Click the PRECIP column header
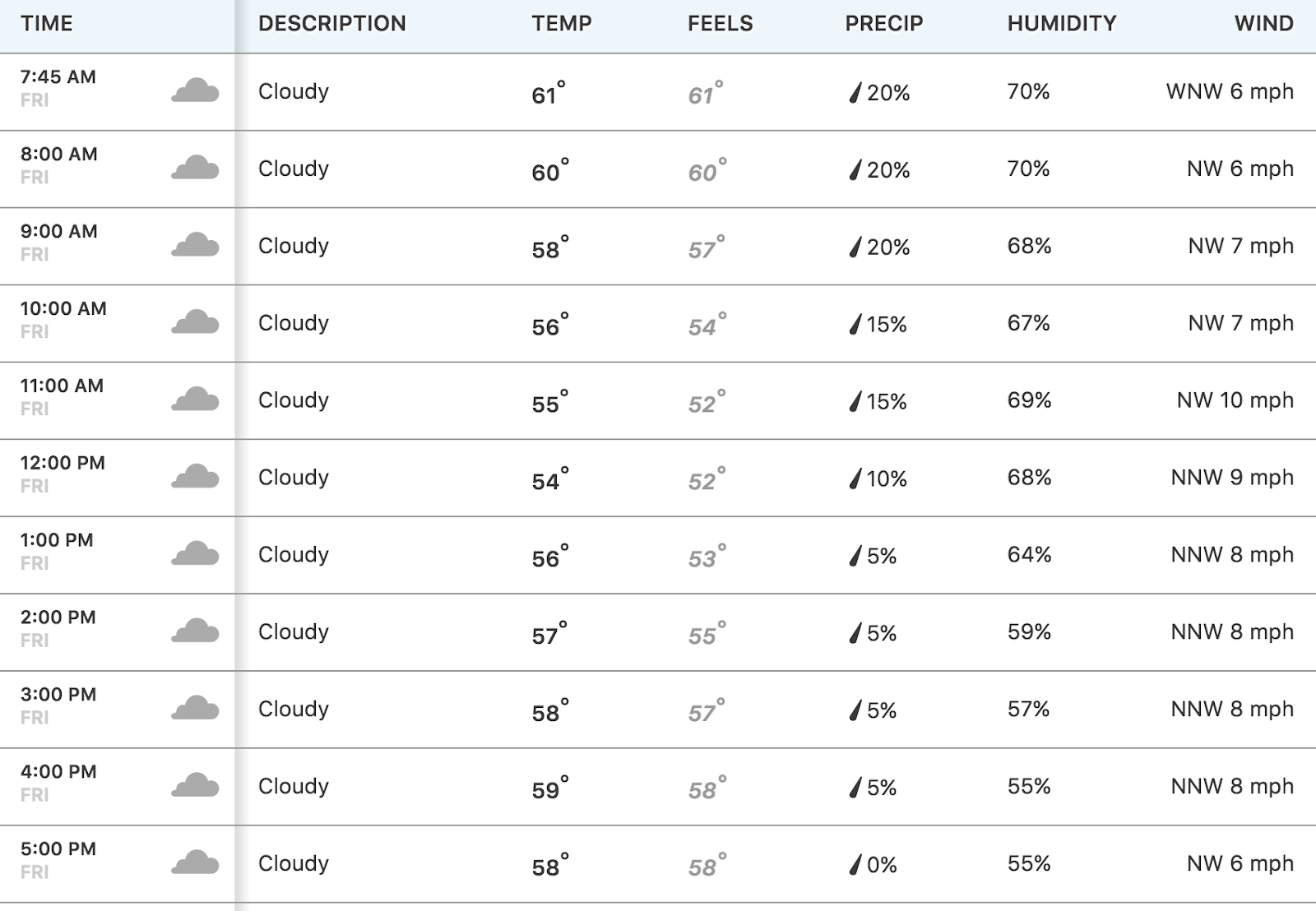 click(884, 23)
